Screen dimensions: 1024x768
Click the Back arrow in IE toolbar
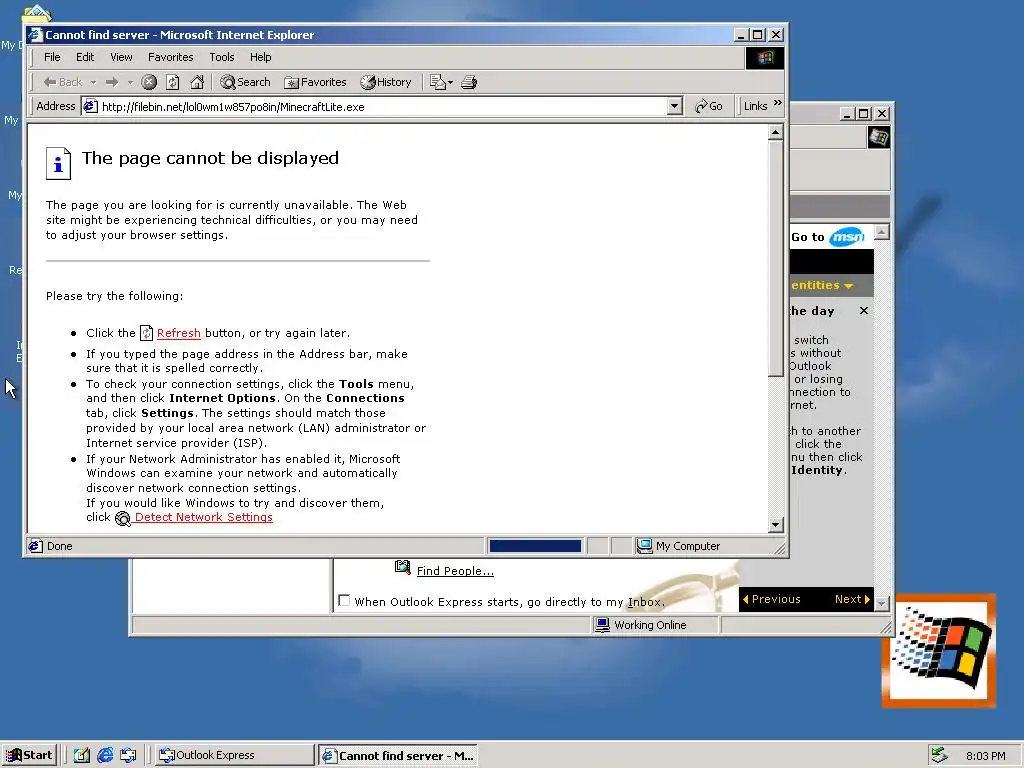pos(63,82)
